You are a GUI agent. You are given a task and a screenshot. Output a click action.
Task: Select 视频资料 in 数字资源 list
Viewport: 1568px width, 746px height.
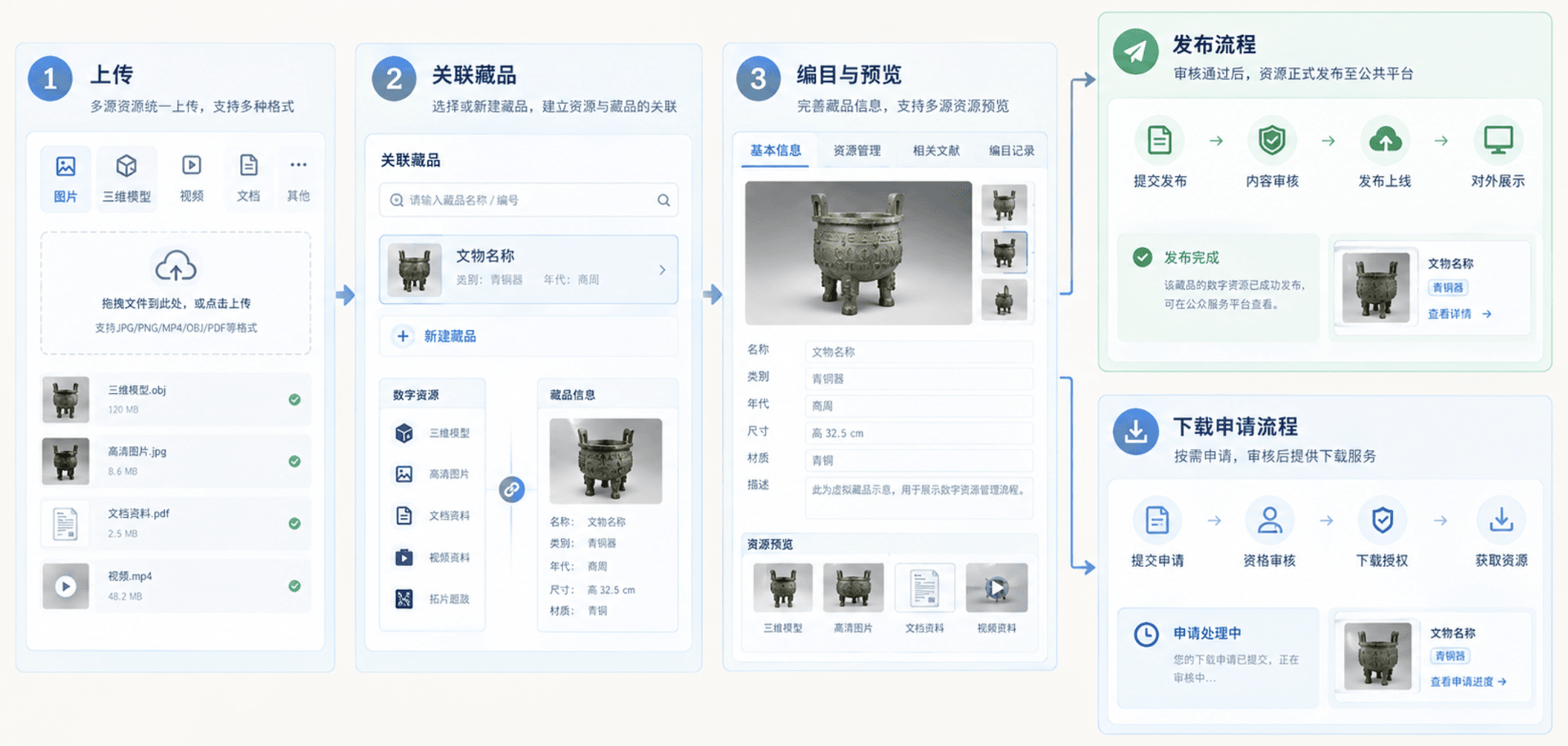pyautogui.click(x=433, y=557)
